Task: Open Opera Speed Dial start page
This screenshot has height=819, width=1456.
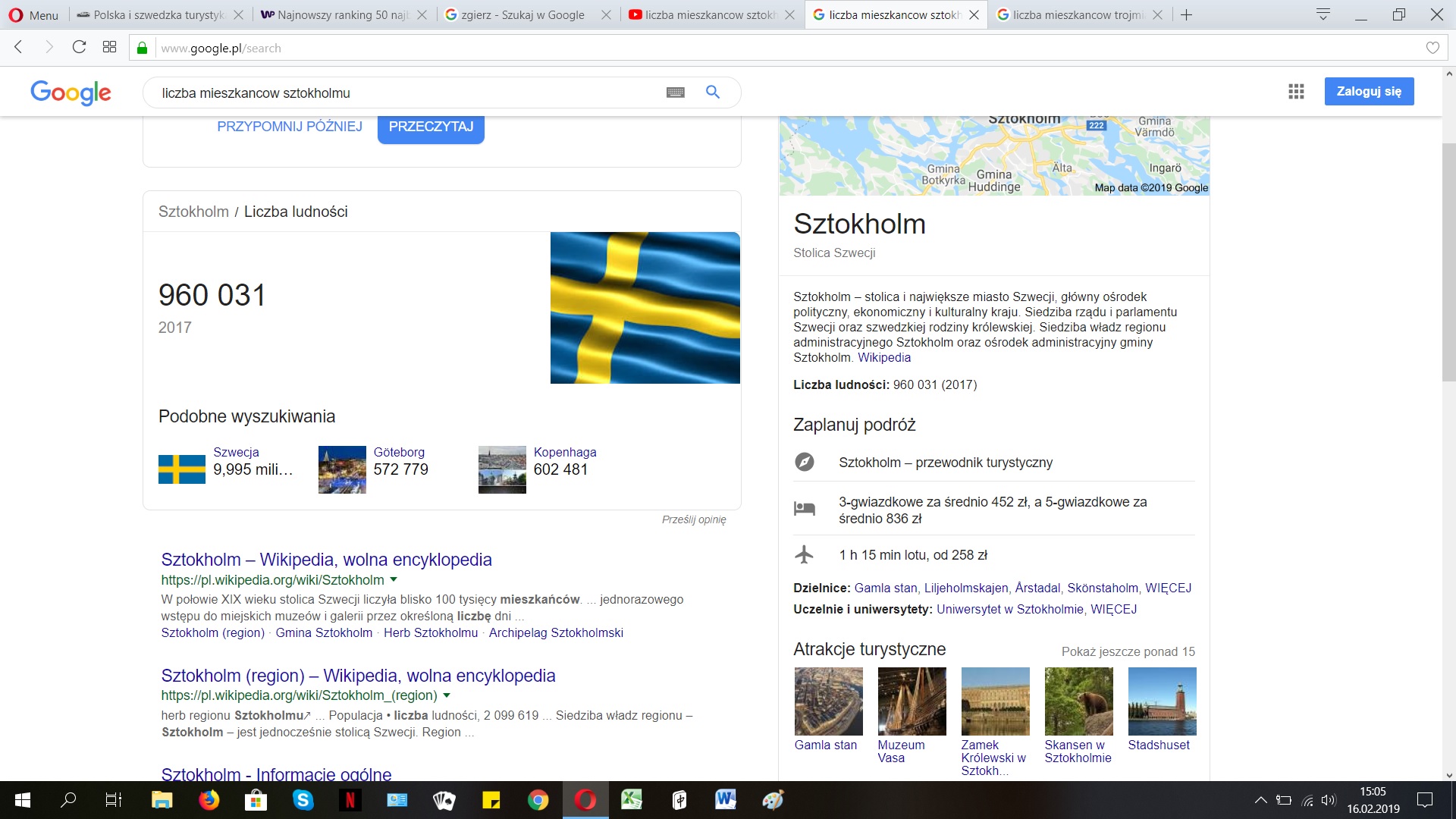Action: (109, 47)
